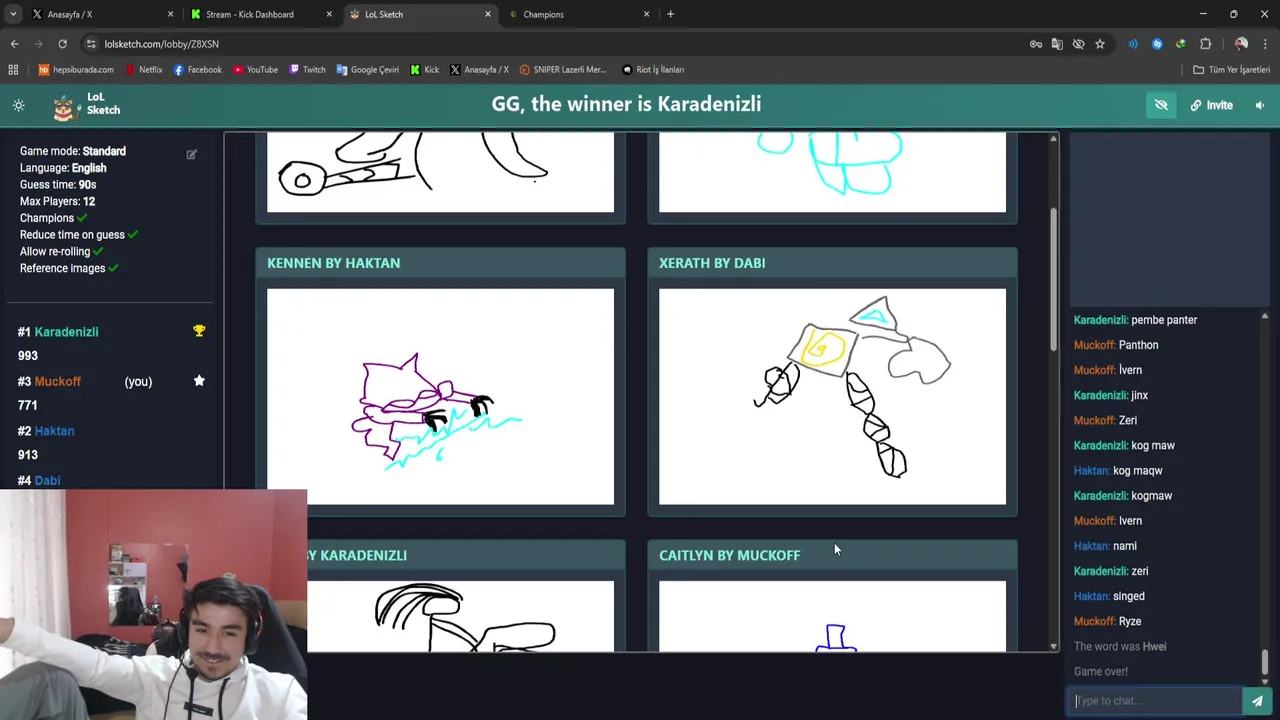Go back with the browser back arrow
The width and height of the screenshot is (1280, 720).
[14, 44]
